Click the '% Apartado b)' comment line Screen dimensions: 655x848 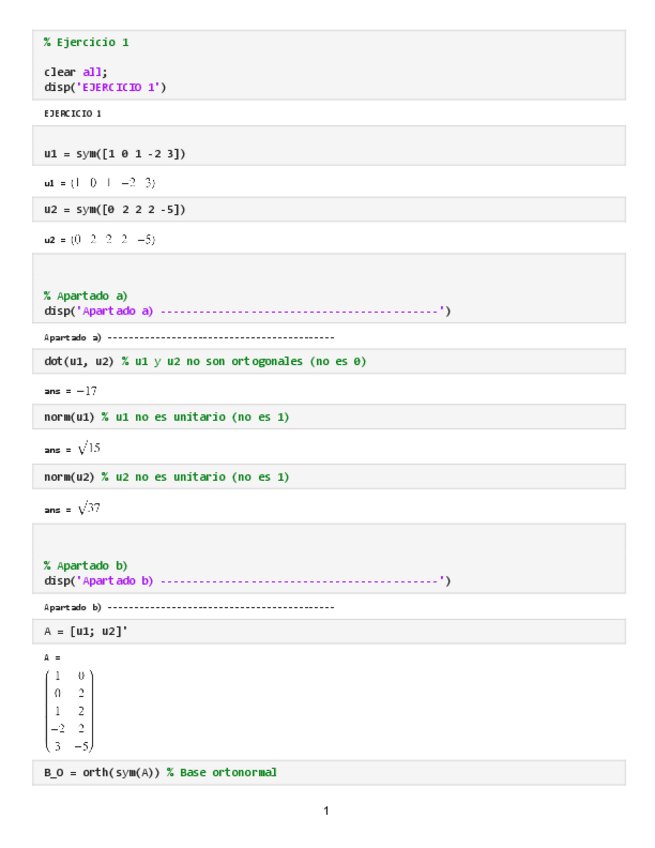tap(86, 565)
